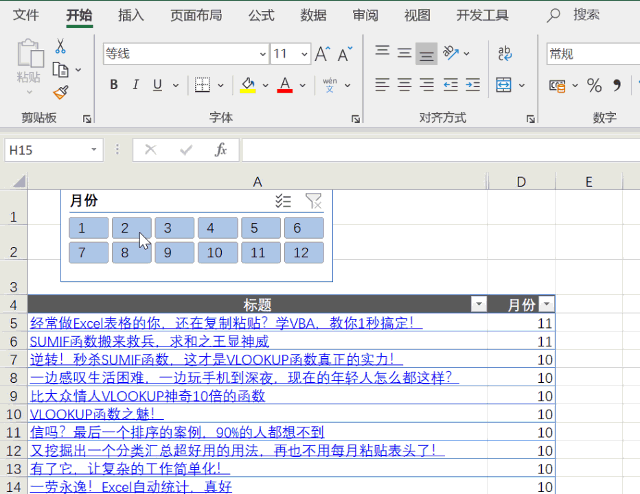Expand fill color palette arrow
The image size is (640, 494).
(x=266, y=85)
